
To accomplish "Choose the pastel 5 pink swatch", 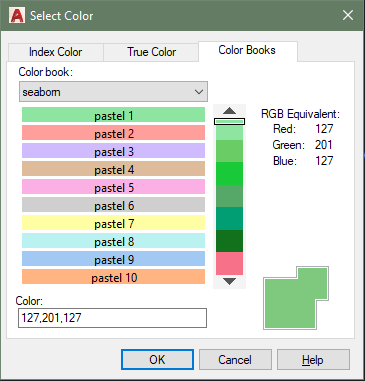I will click(113, 187).
